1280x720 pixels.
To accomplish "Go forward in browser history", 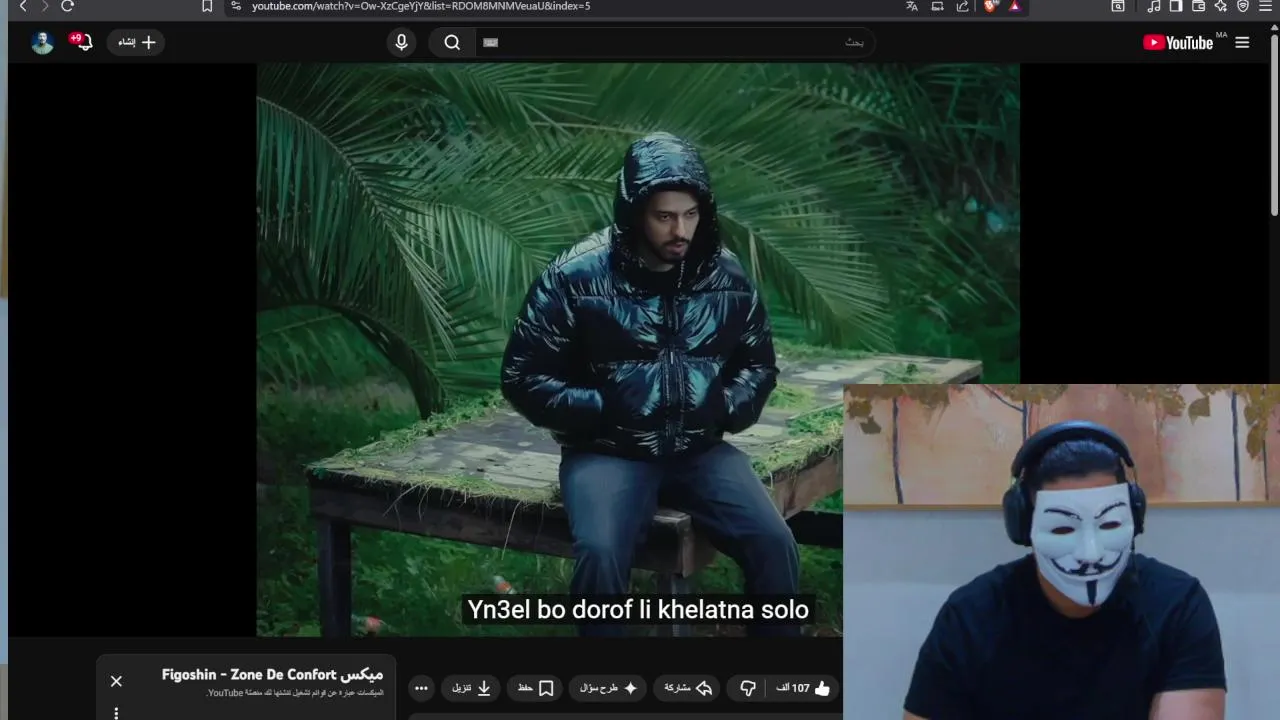I will 45,6.
